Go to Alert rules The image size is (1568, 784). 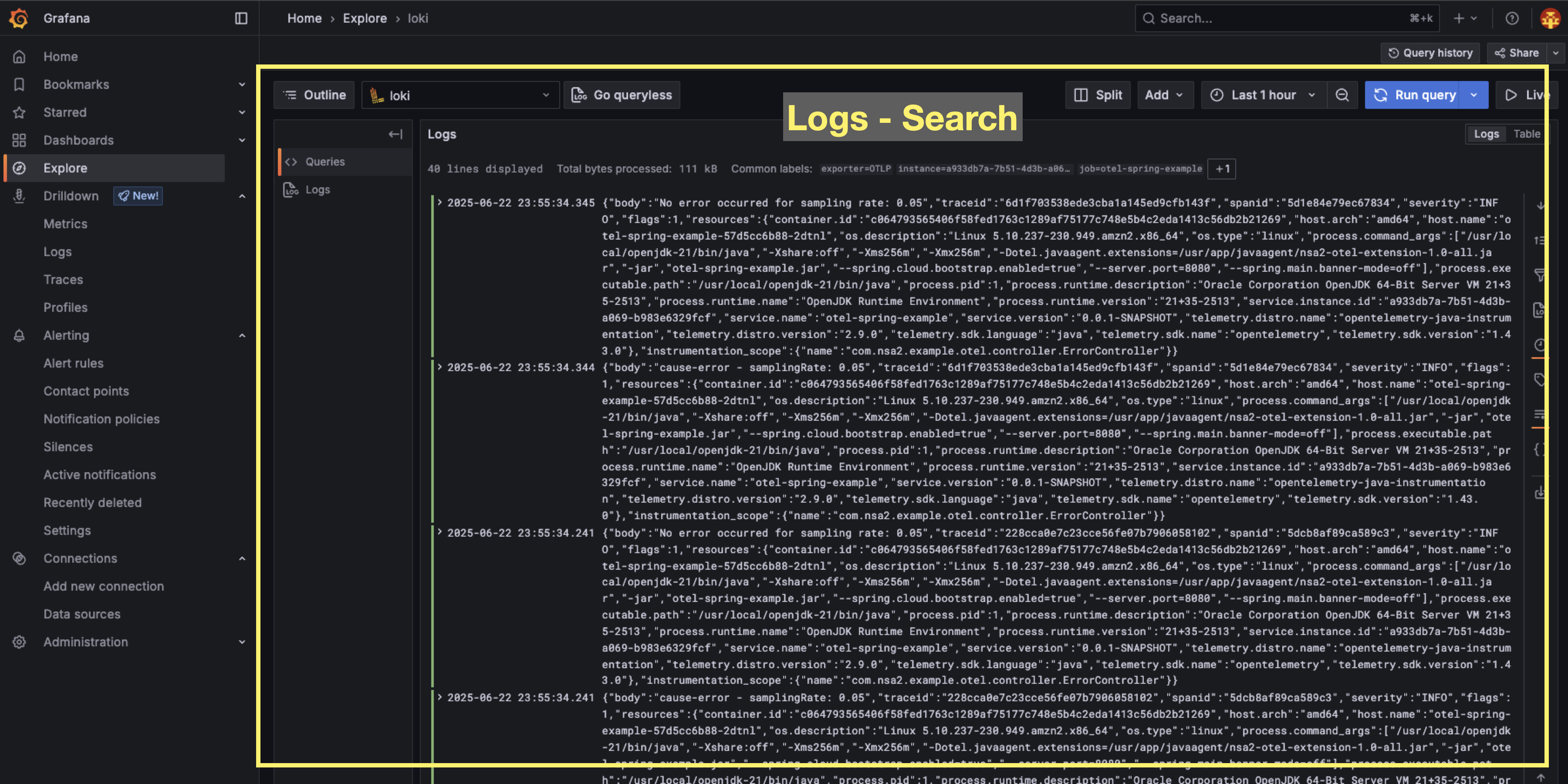[73, 363]
